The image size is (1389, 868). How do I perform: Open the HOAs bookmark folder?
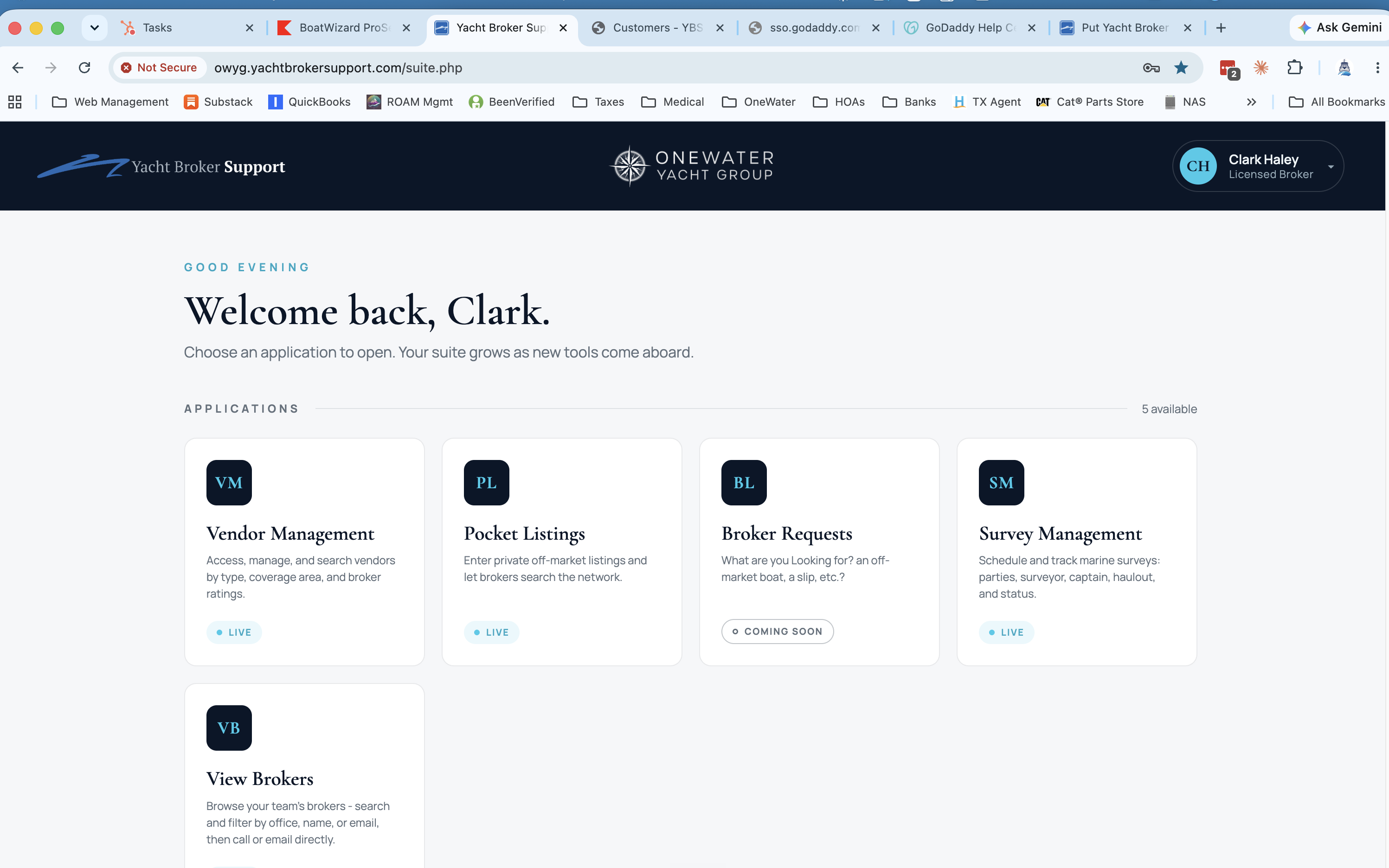coord(839,102)
